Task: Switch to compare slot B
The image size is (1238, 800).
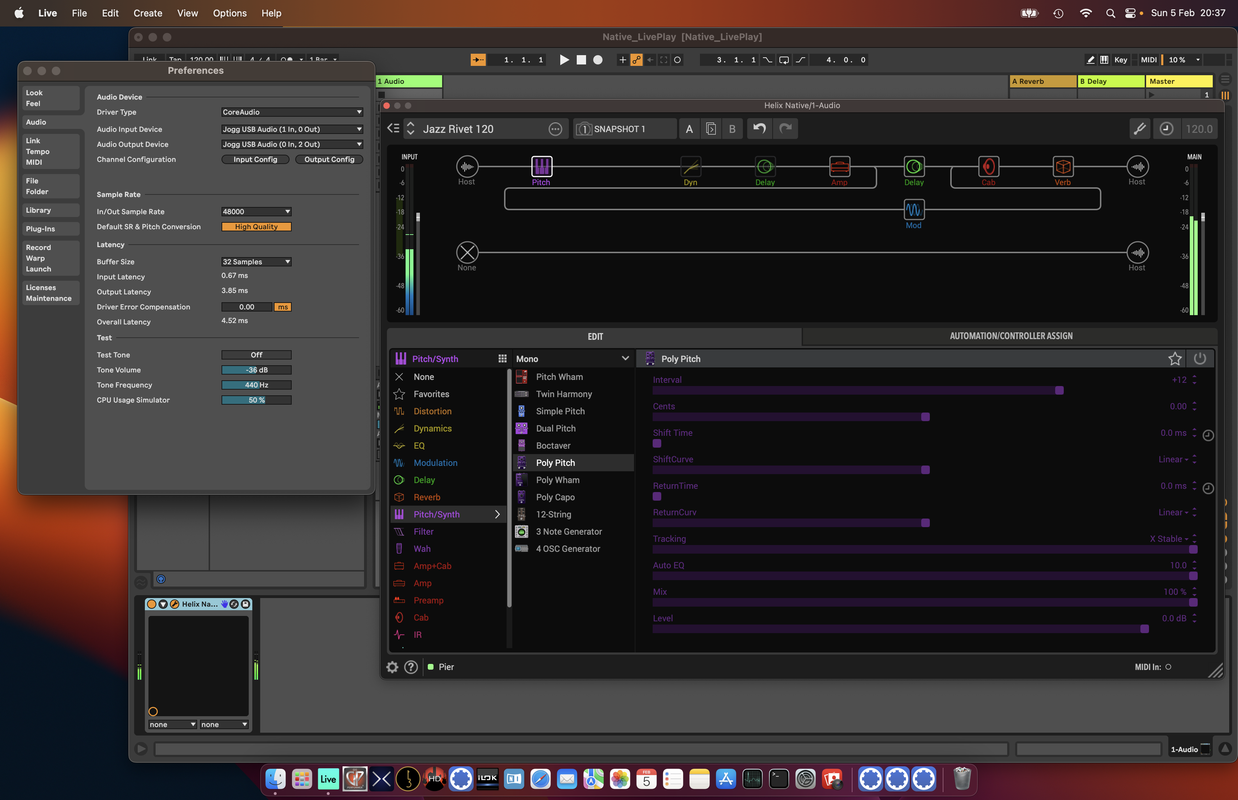Action: click(732, 129)
